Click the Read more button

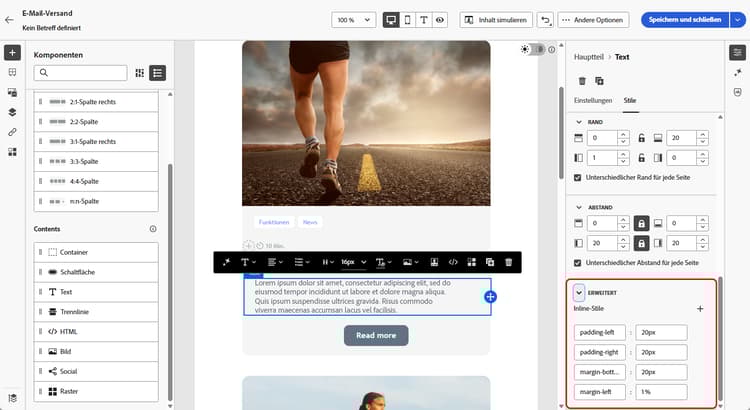click(376, 335)
